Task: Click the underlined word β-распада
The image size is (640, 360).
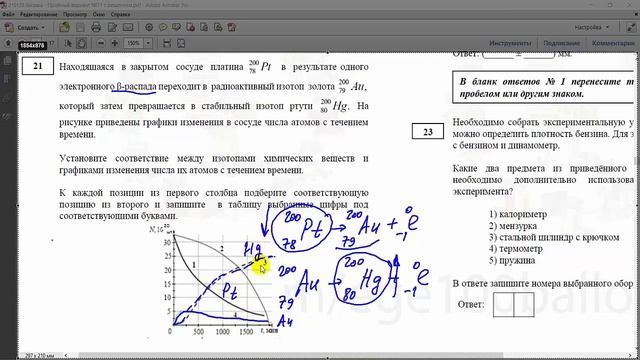Action: [136, 87]
